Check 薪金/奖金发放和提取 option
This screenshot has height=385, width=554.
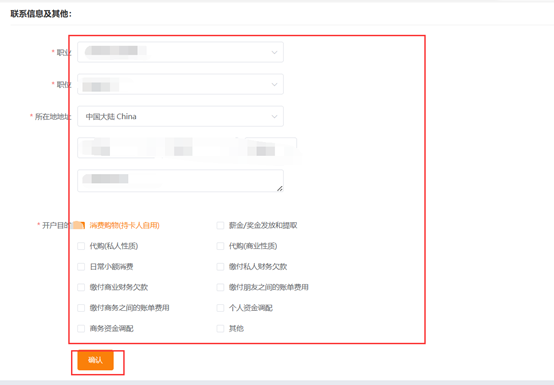[220, 225]
